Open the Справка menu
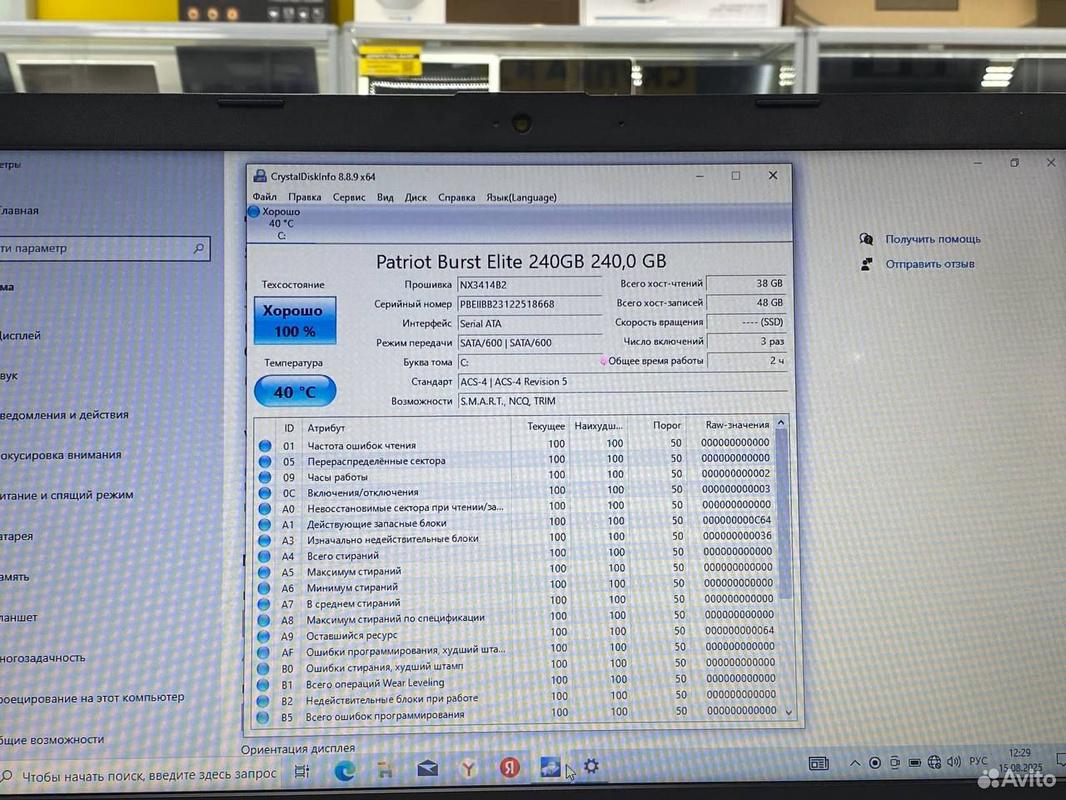1066x800 pixels. pos(456,197)
